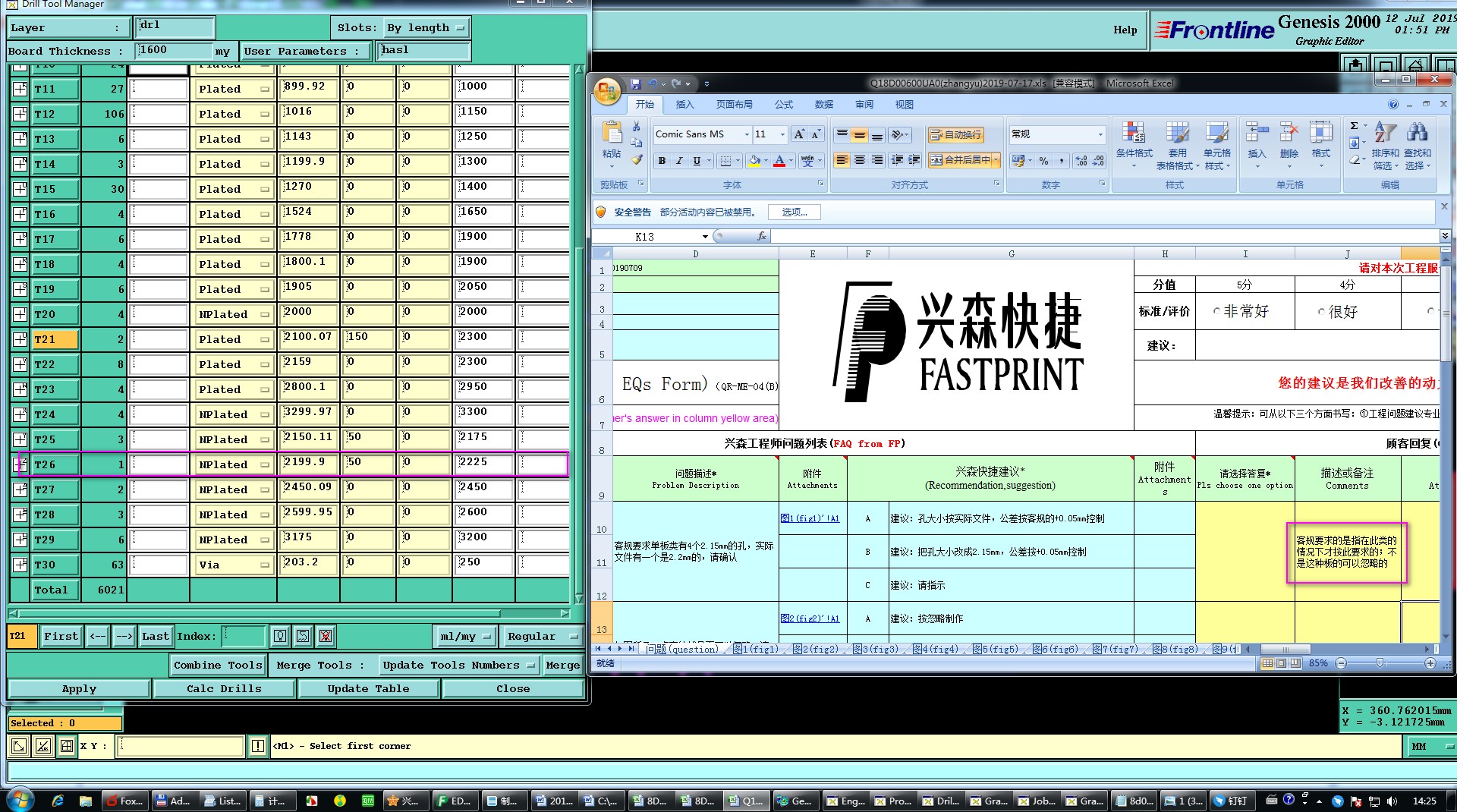
Task: Apply percent style to the cell
Action: click(x=1044, y=161)
